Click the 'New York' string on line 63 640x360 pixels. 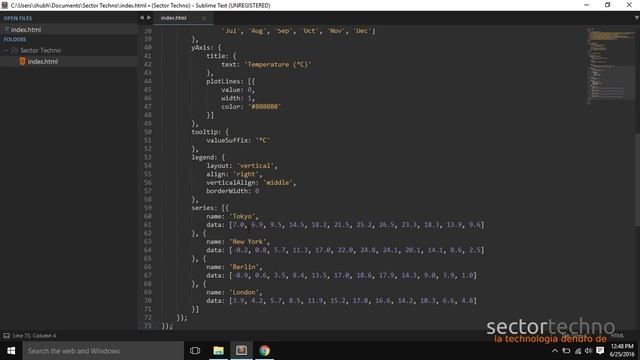click(249, 242)
